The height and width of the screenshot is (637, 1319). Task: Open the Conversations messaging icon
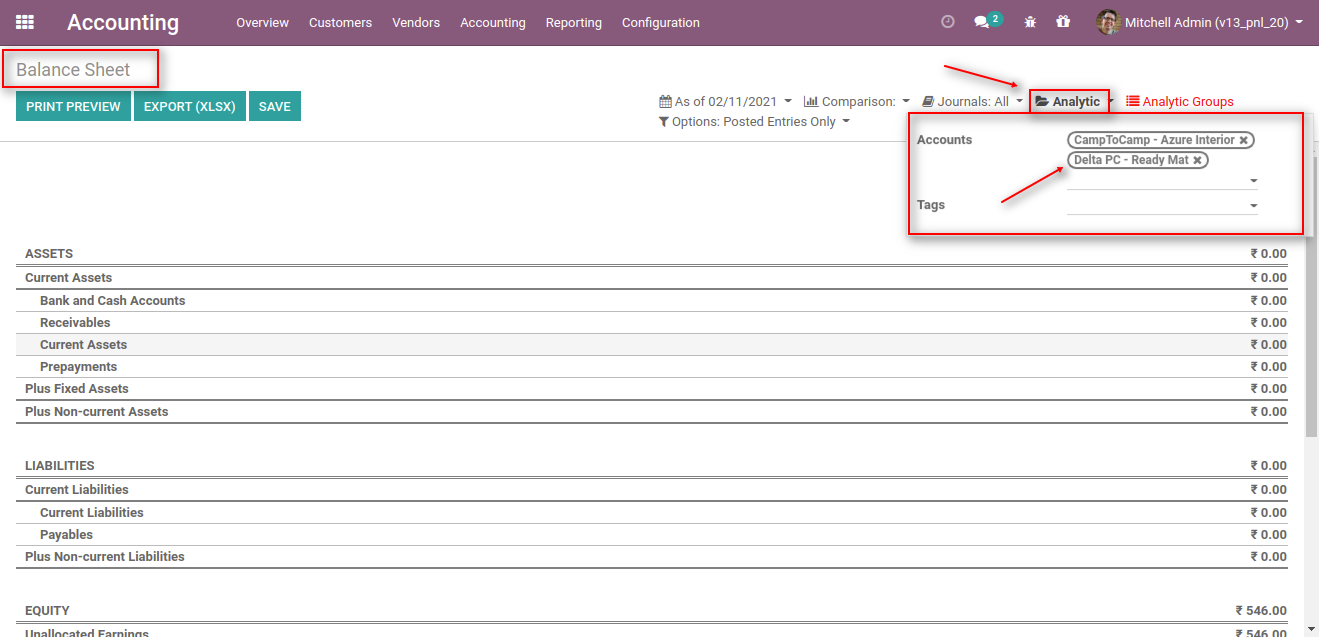coord(983,20)
